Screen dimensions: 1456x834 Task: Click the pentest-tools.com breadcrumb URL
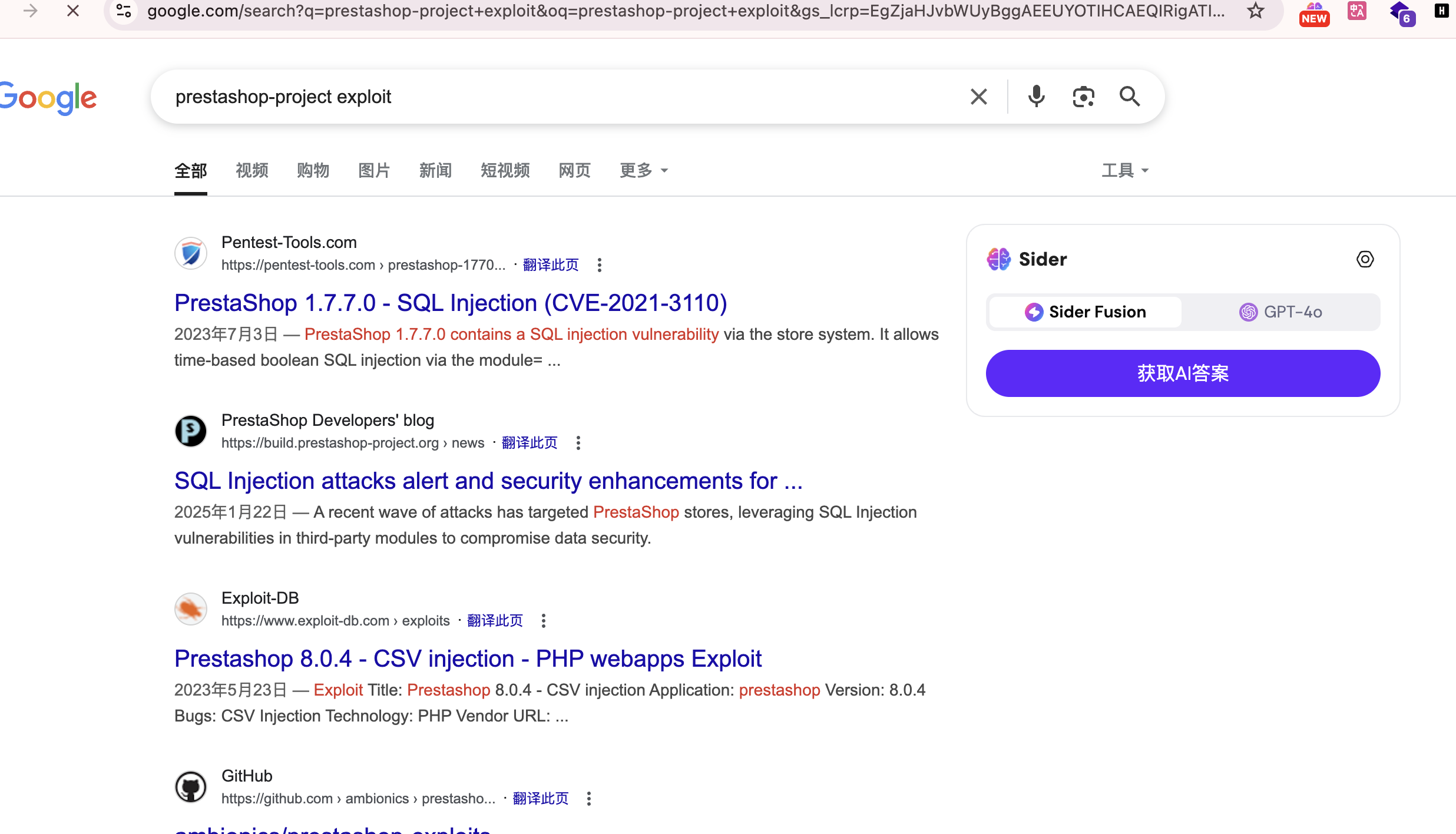363,265
